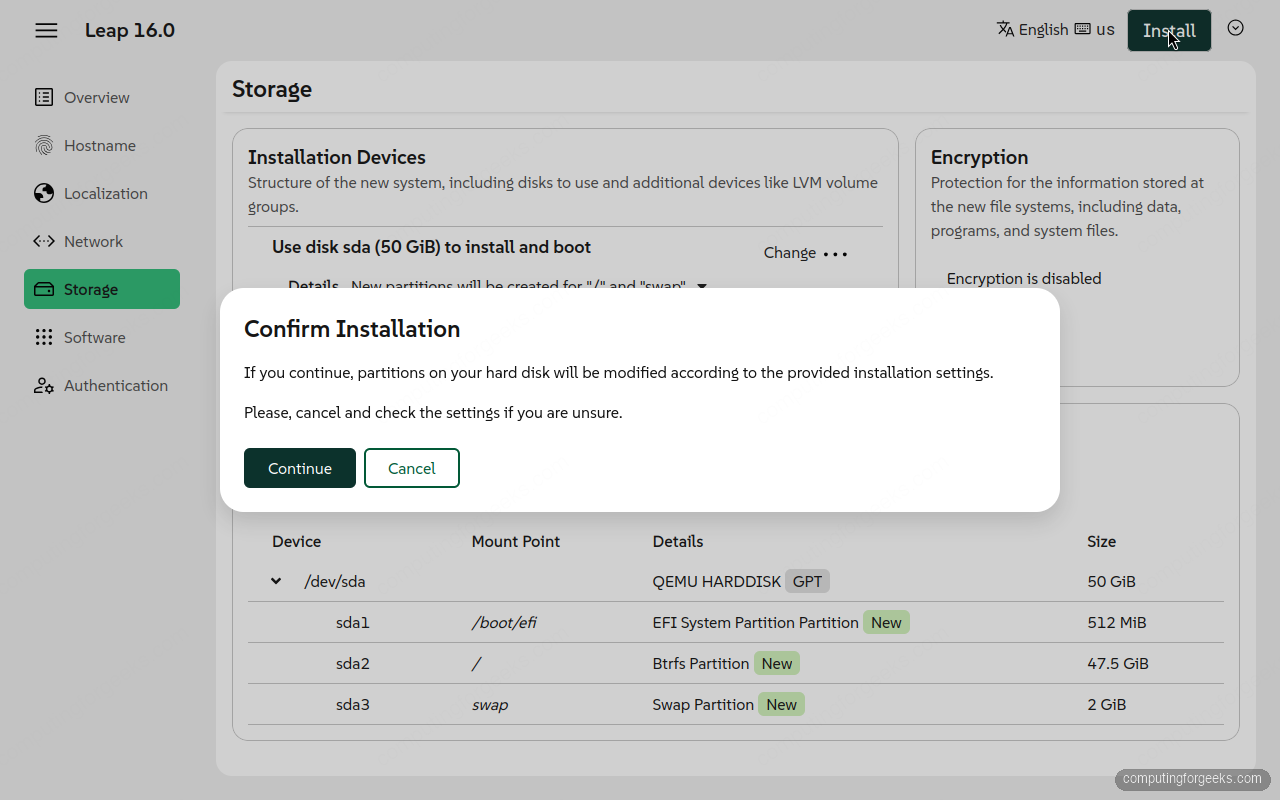Click the keyboard layout icon

pyautogui.click(x=1082, y=29)
